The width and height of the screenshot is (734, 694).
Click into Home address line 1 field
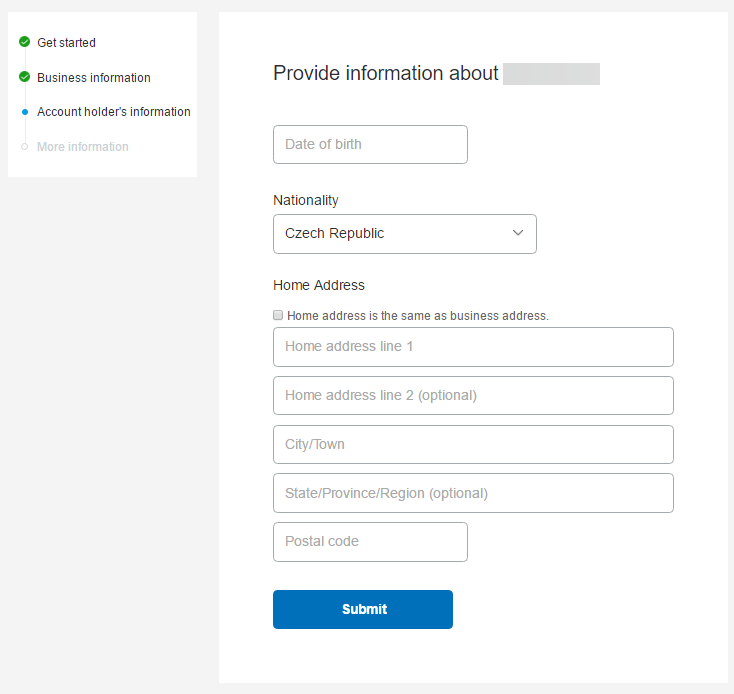pyautogui.click(x=473, y=347)
